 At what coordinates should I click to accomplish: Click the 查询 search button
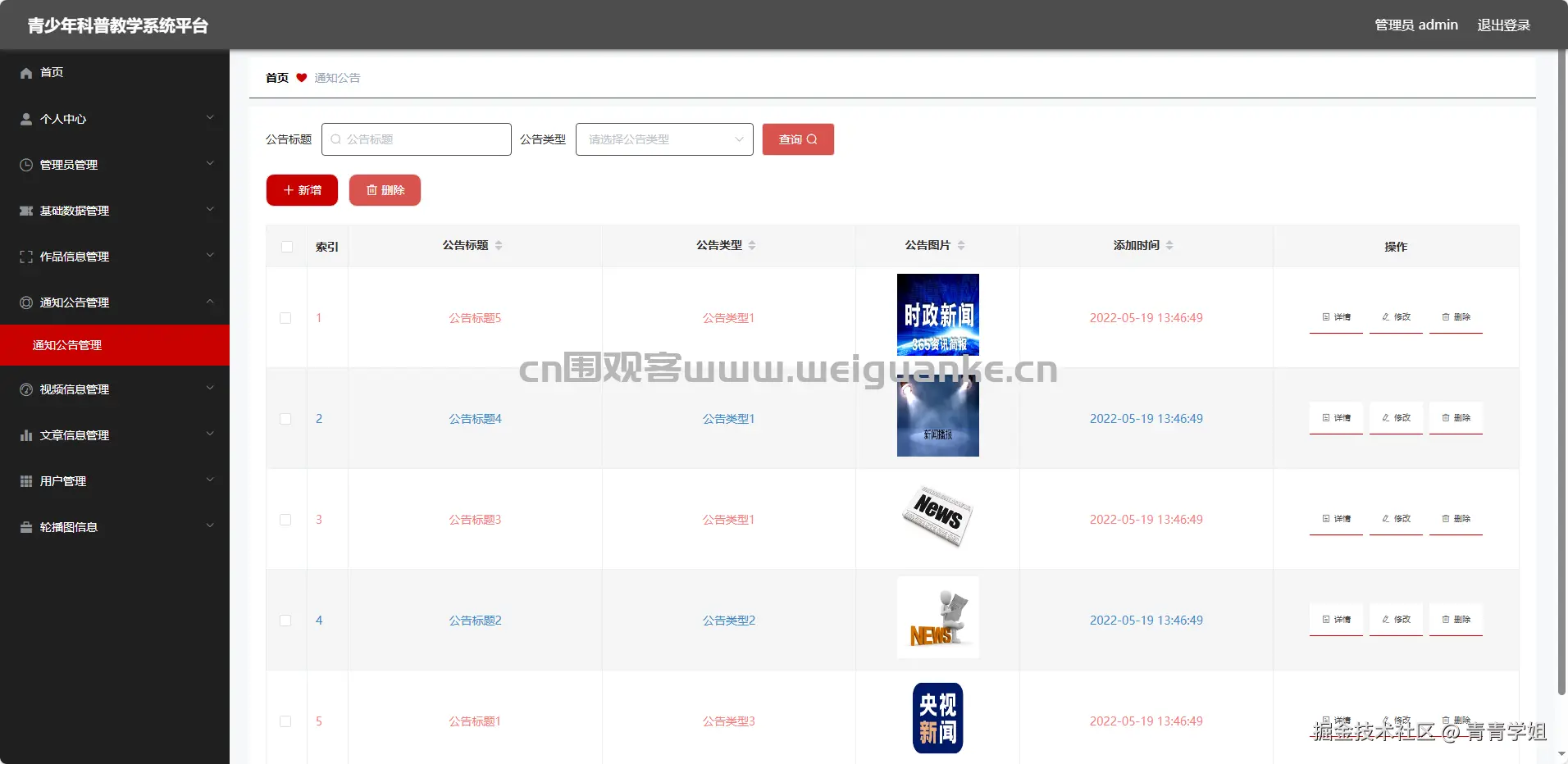(x=798, y=139)
